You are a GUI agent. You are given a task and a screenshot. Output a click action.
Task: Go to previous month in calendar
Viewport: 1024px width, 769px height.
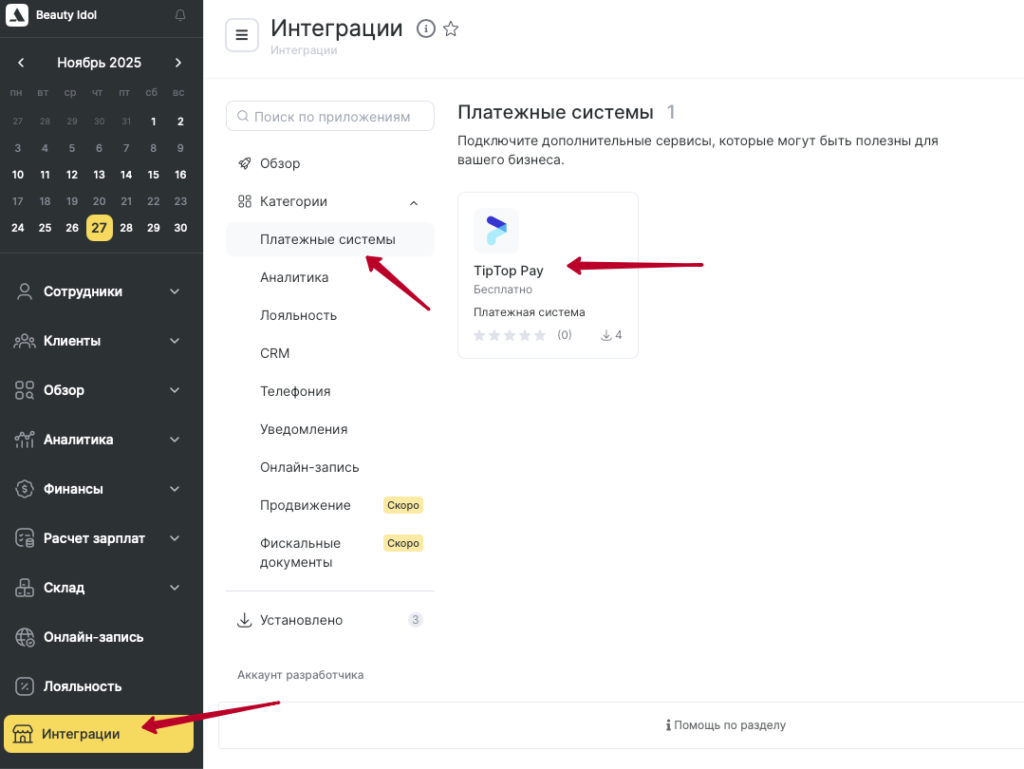tap(21, 63)
